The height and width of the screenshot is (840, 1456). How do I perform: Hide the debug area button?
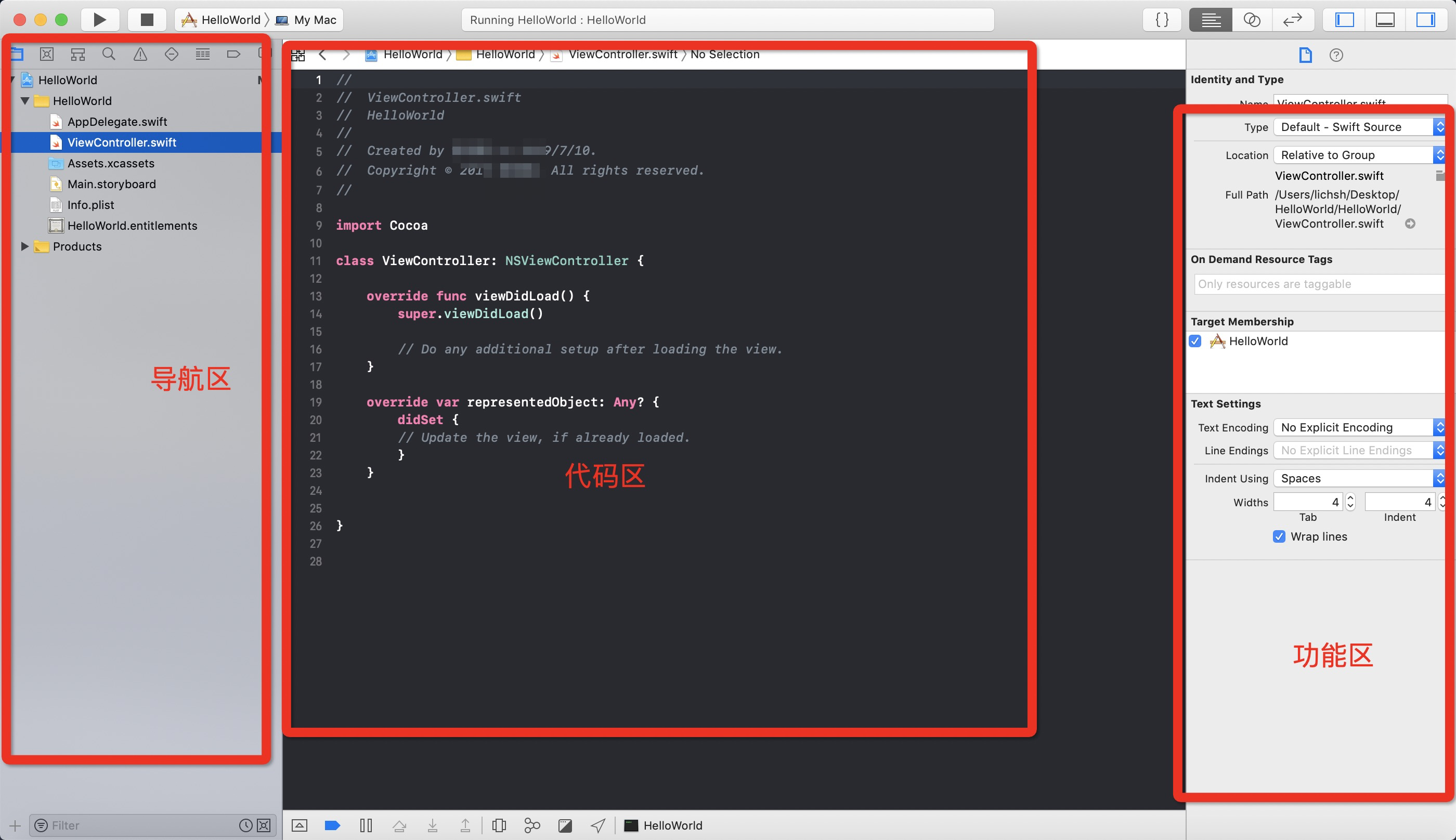[x=300, y=825]
